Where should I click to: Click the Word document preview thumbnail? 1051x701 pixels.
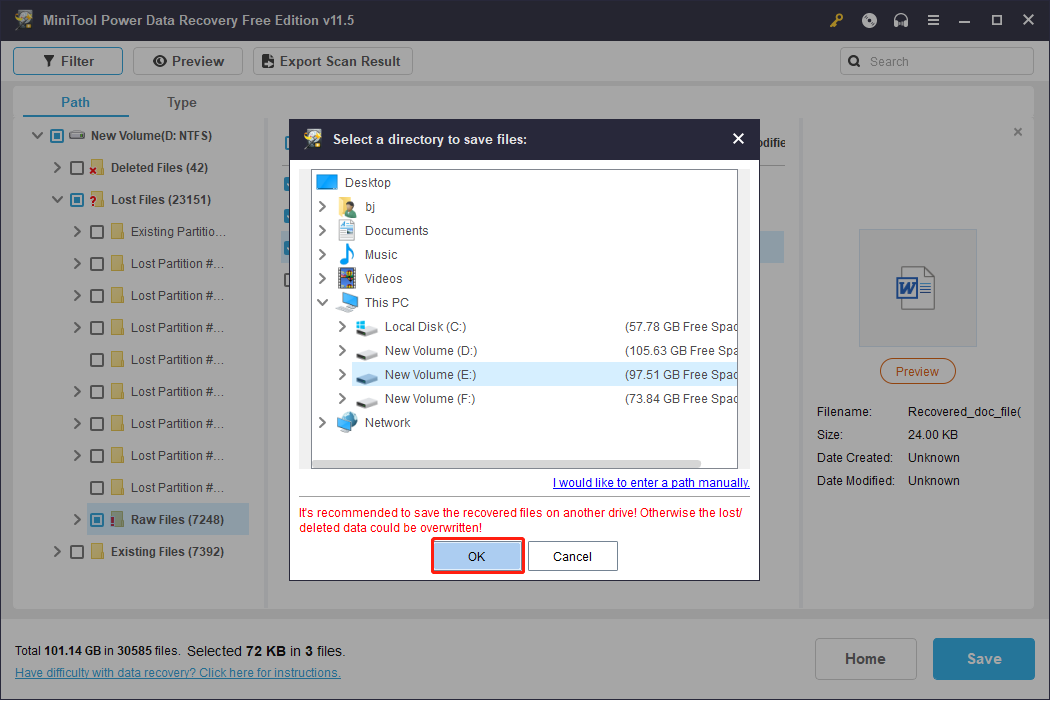[917, 287]
